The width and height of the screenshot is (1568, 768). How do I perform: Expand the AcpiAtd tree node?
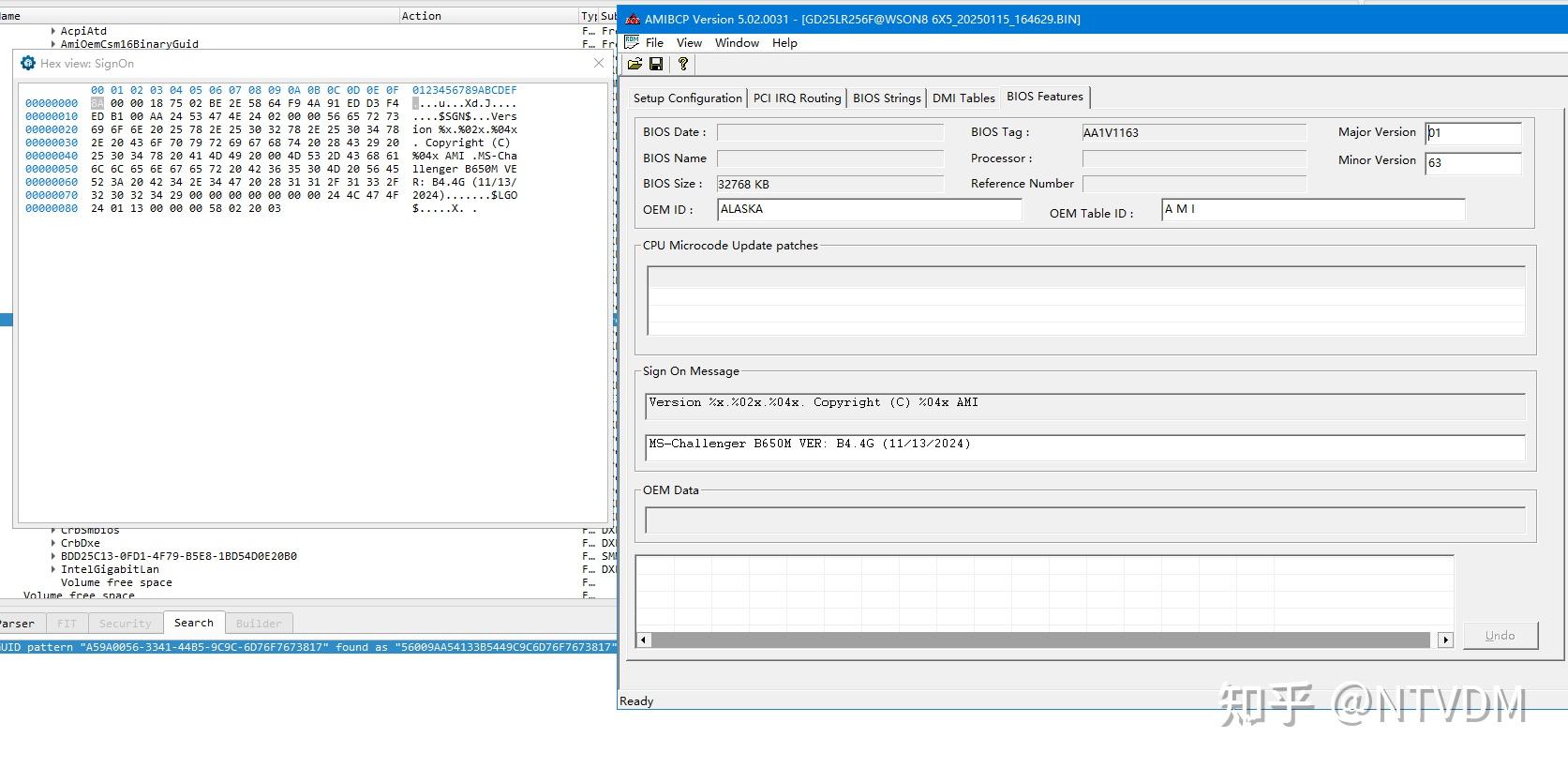[x=53, y=31]
